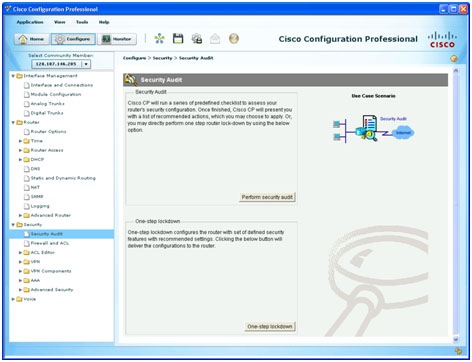Screen dimensions: 472x362
Task: Click the Perform security audit button
Action: (267, 197)
